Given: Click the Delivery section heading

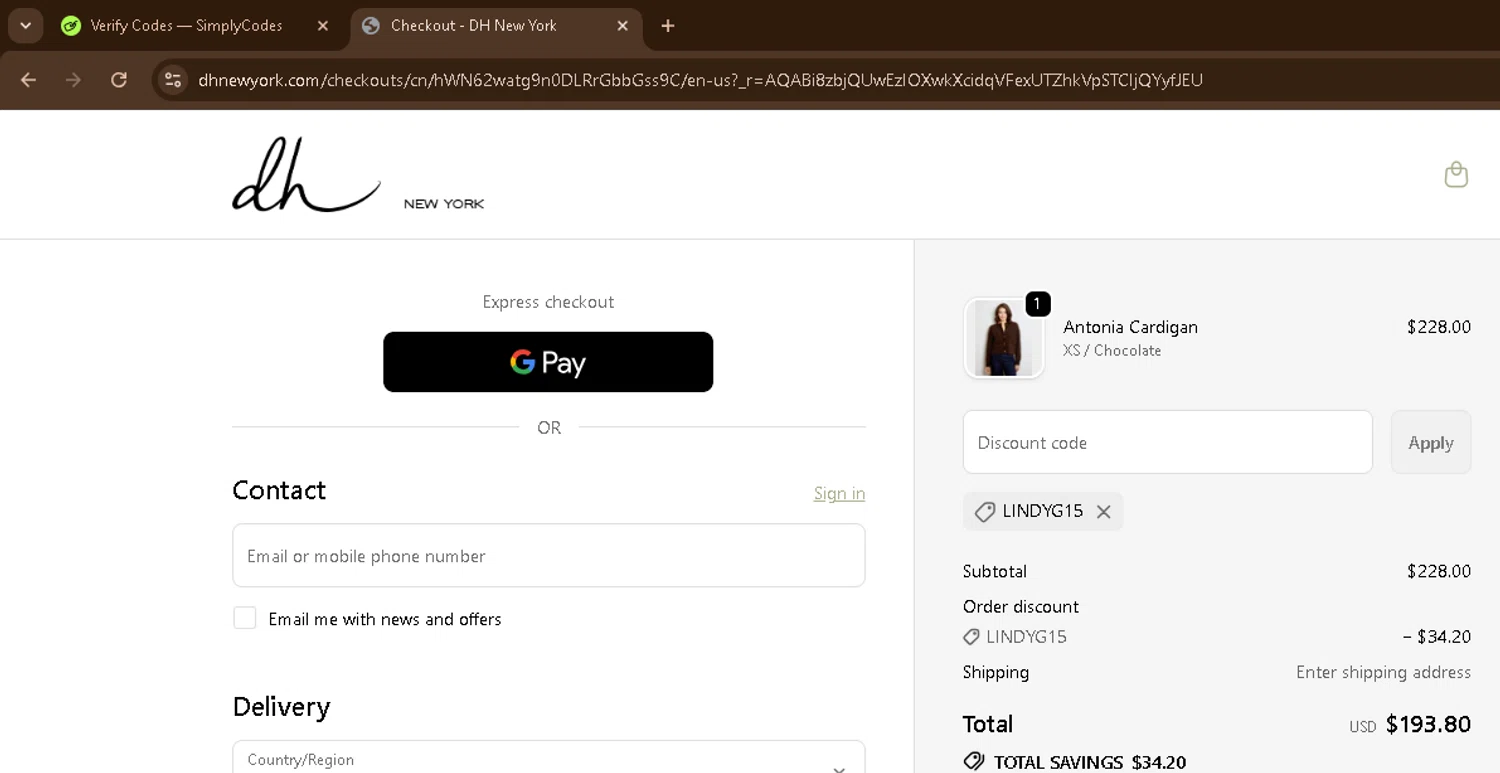Looking at the screenshot, I should [281, 706].
